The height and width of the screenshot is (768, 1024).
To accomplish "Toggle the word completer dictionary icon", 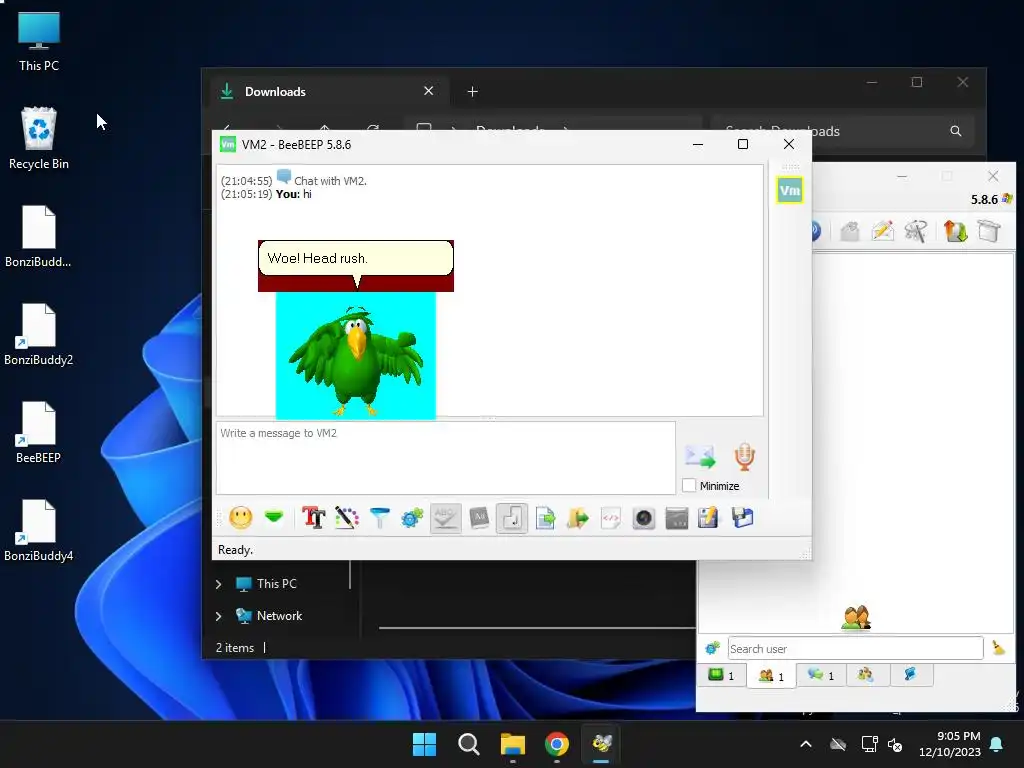I will click(479, 518).
